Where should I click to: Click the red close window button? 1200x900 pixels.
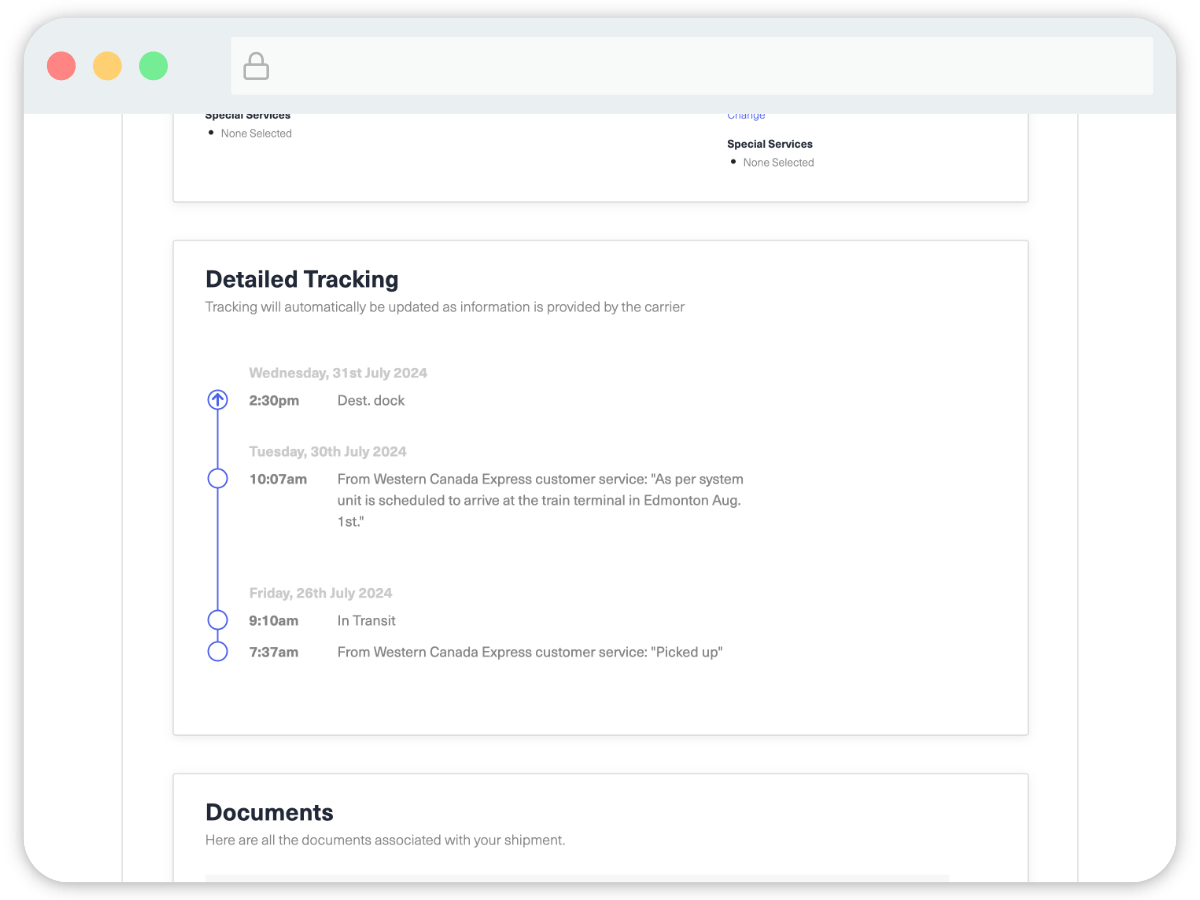click(x=62, y=67)
